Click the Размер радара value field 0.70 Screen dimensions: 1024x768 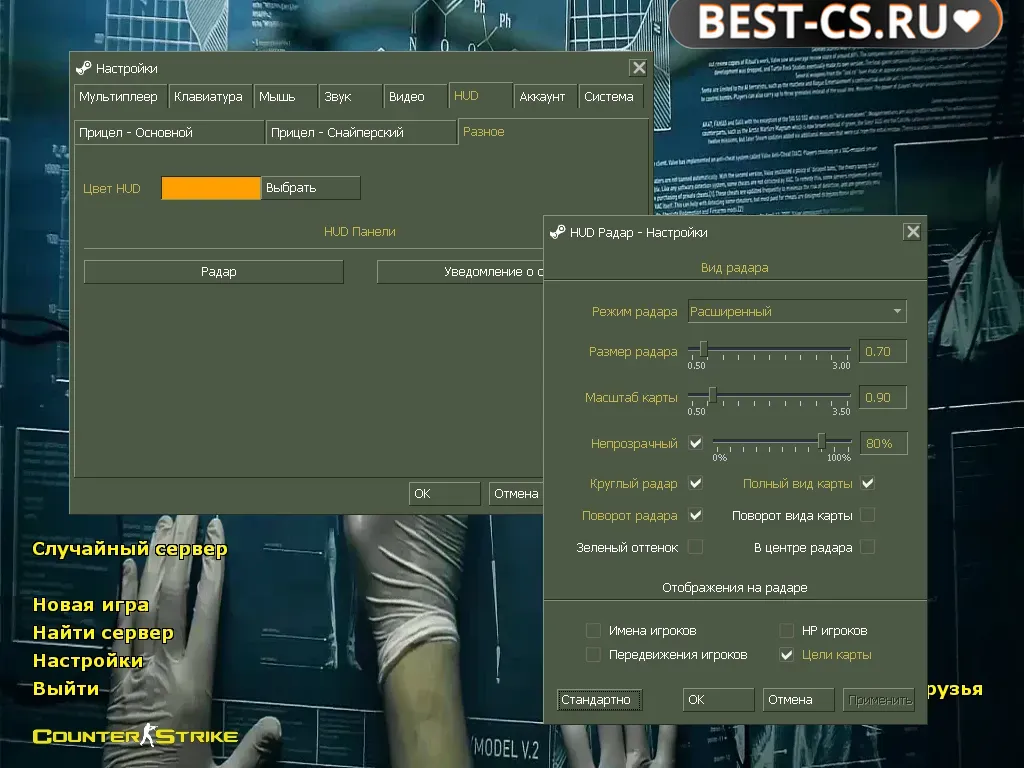(883, 351)
